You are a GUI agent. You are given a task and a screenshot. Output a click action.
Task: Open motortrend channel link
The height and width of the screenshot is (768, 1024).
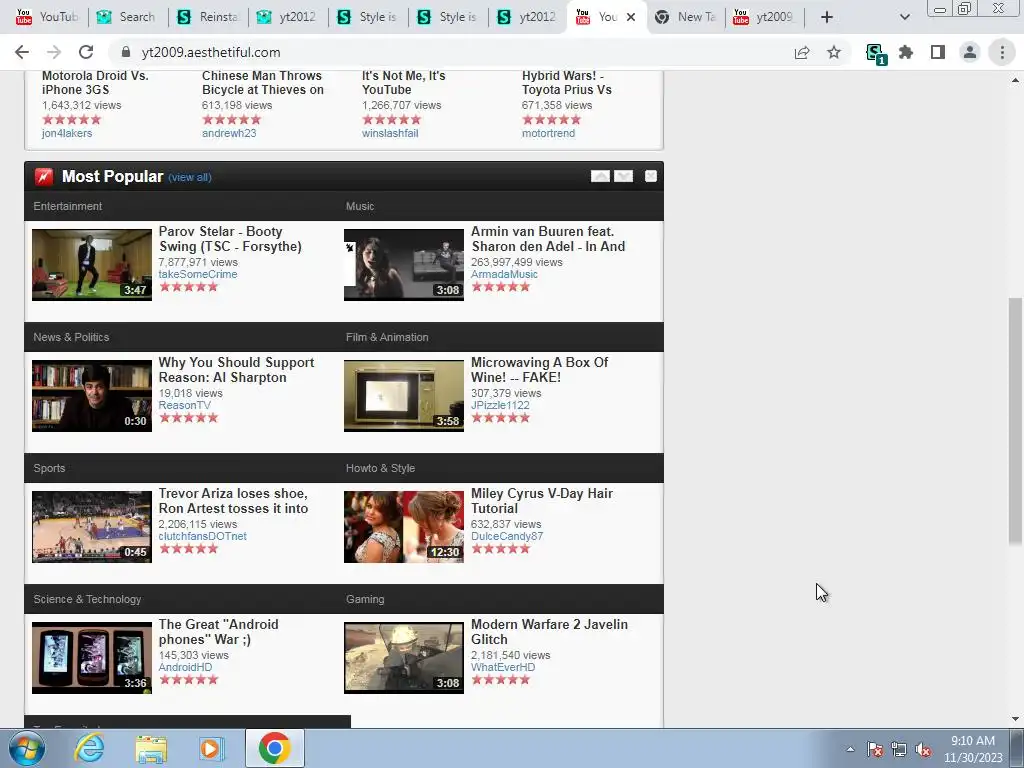(x=548, y=133)
